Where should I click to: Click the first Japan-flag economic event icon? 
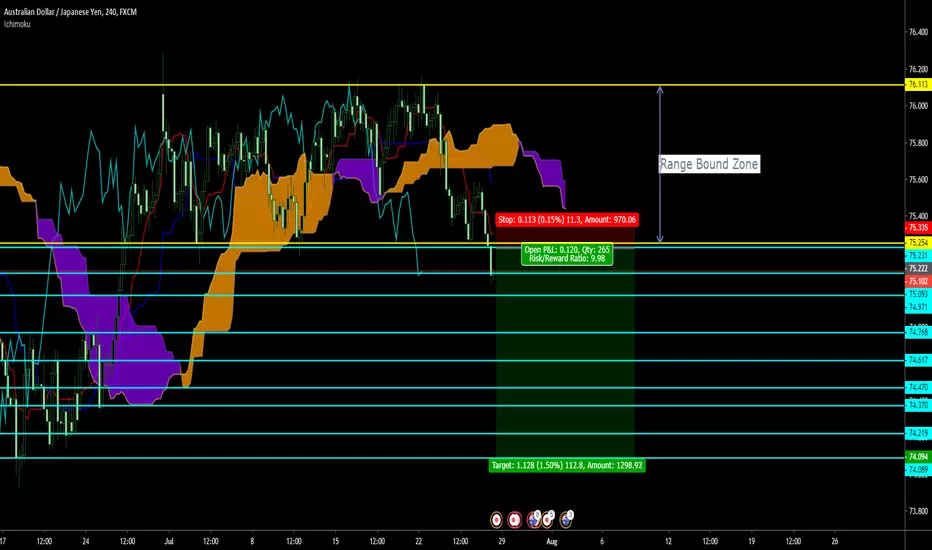[x=496, y=520]
